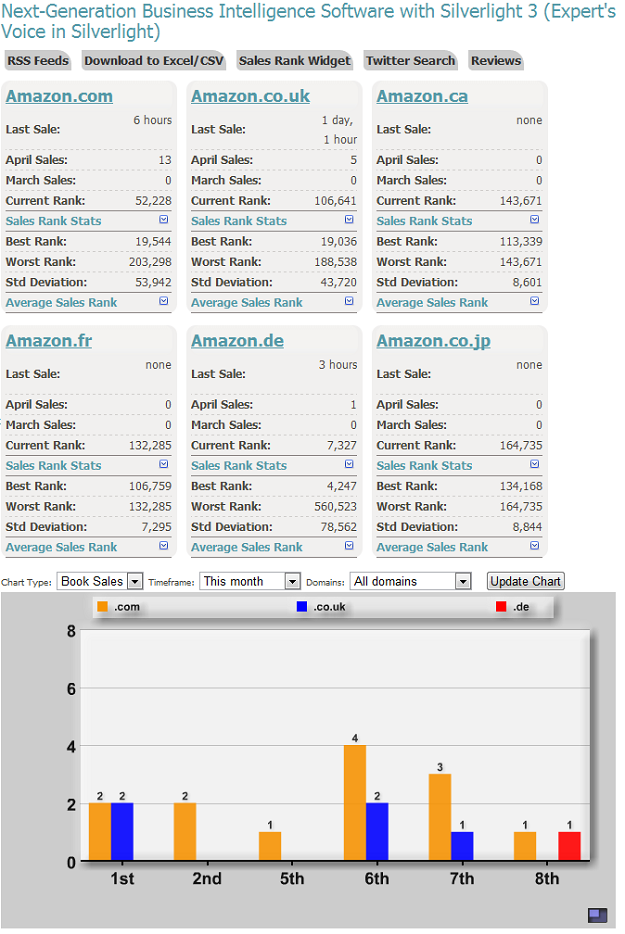Open Download to Excel/CSV tab

(154, 61)
